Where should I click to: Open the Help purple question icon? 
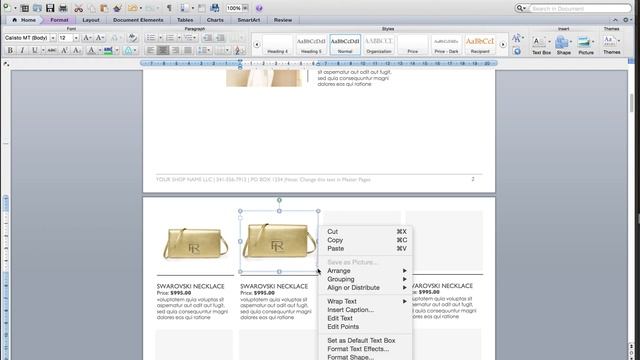coord(259,8)
